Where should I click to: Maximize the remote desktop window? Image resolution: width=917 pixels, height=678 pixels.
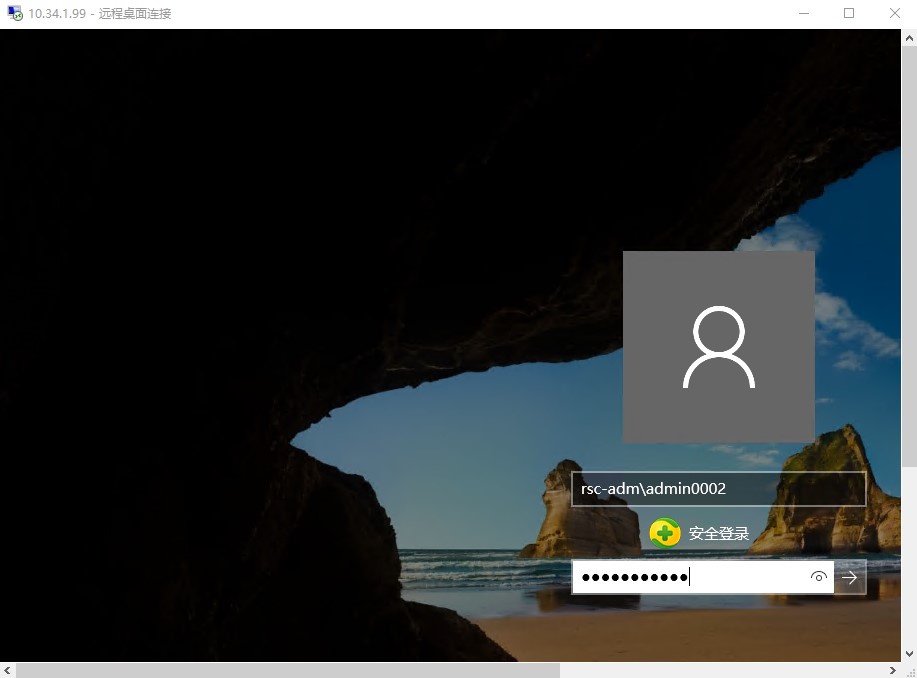pyautogui.click(x=849, y=14)
